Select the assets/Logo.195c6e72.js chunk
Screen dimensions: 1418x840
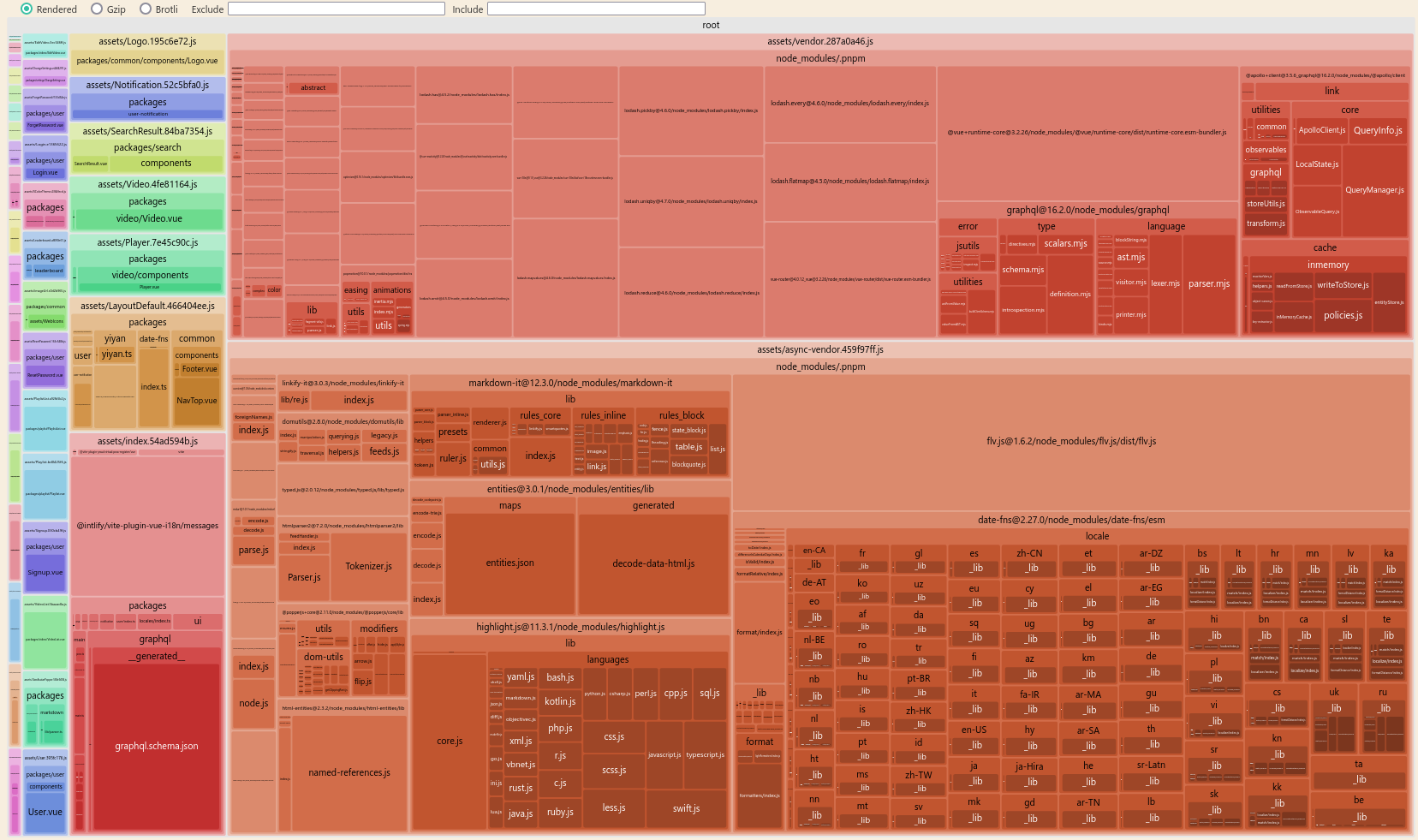tap(147, 41)
